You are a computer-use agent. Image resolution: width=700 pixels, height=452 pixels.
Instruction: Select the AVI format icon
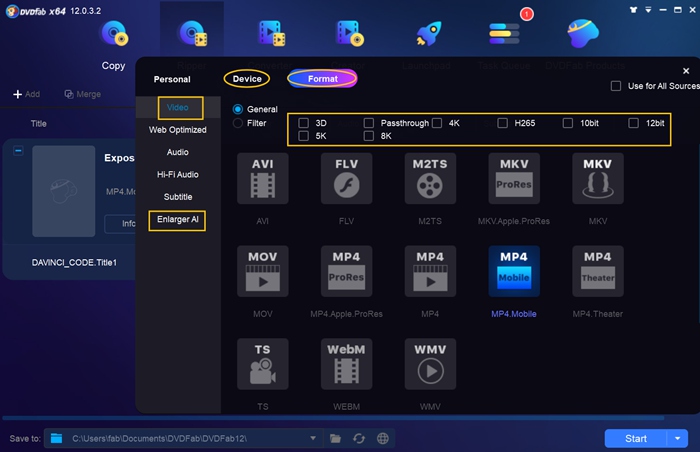[262, 179]
